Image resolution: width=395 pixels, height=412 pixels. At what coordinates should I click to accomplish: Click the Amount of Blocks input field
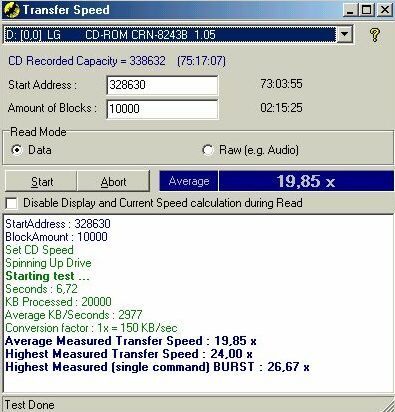[162, 109]
